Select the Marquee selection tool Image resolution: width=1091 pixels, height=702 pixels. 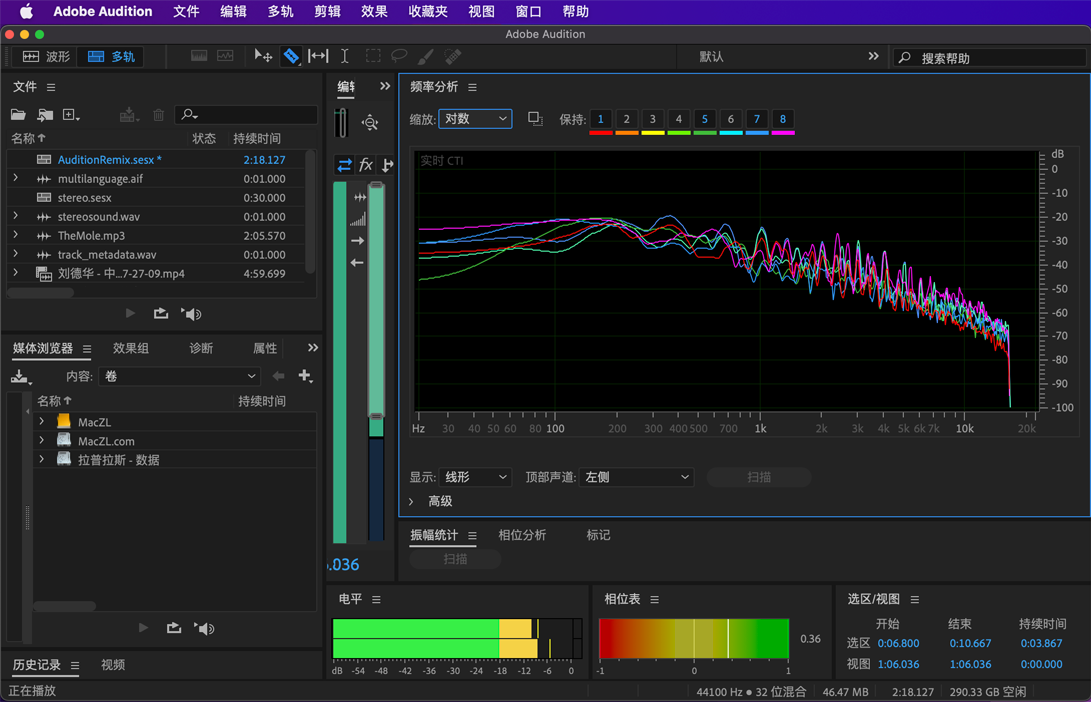click(x=372, y=56)
